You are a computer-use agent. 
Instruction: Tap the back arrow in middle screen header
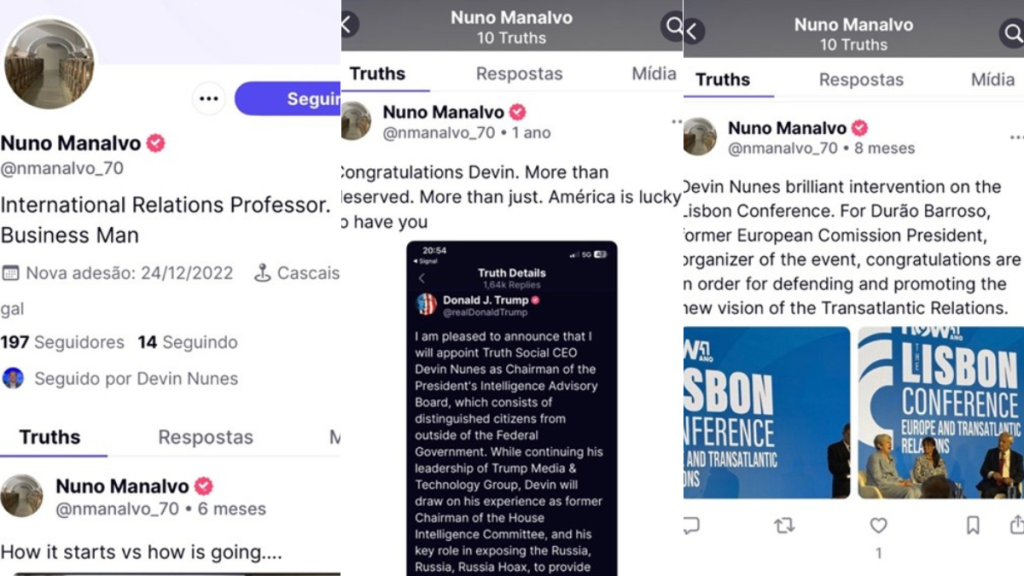[349, 25]
